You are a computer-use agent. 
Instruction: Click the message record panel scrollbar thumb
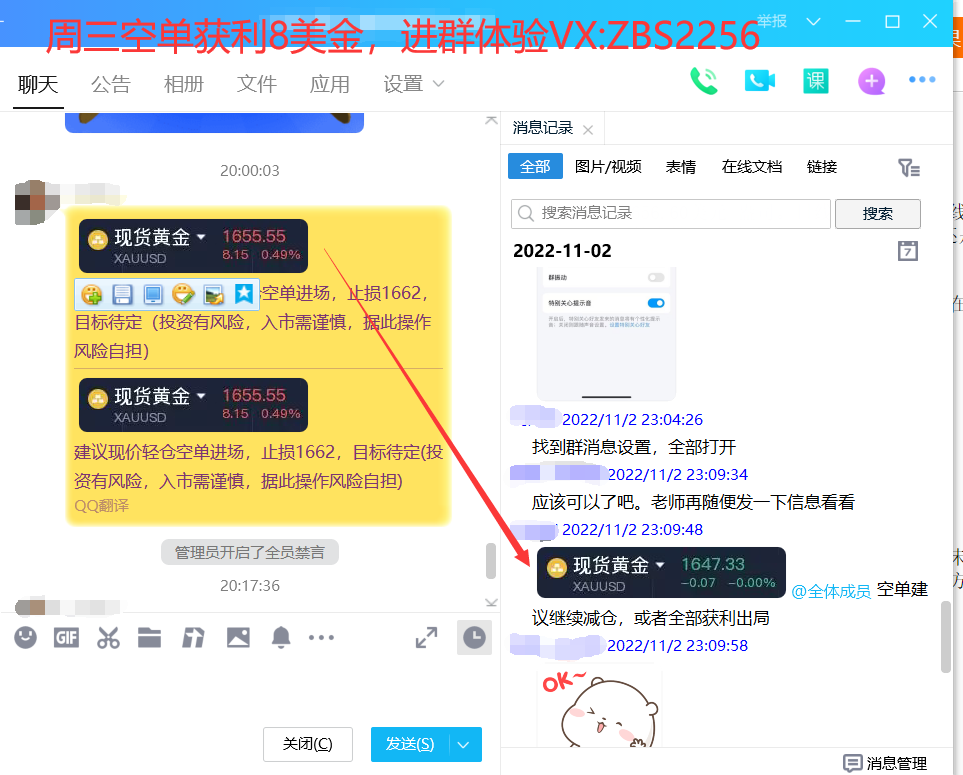click(946, 637)
